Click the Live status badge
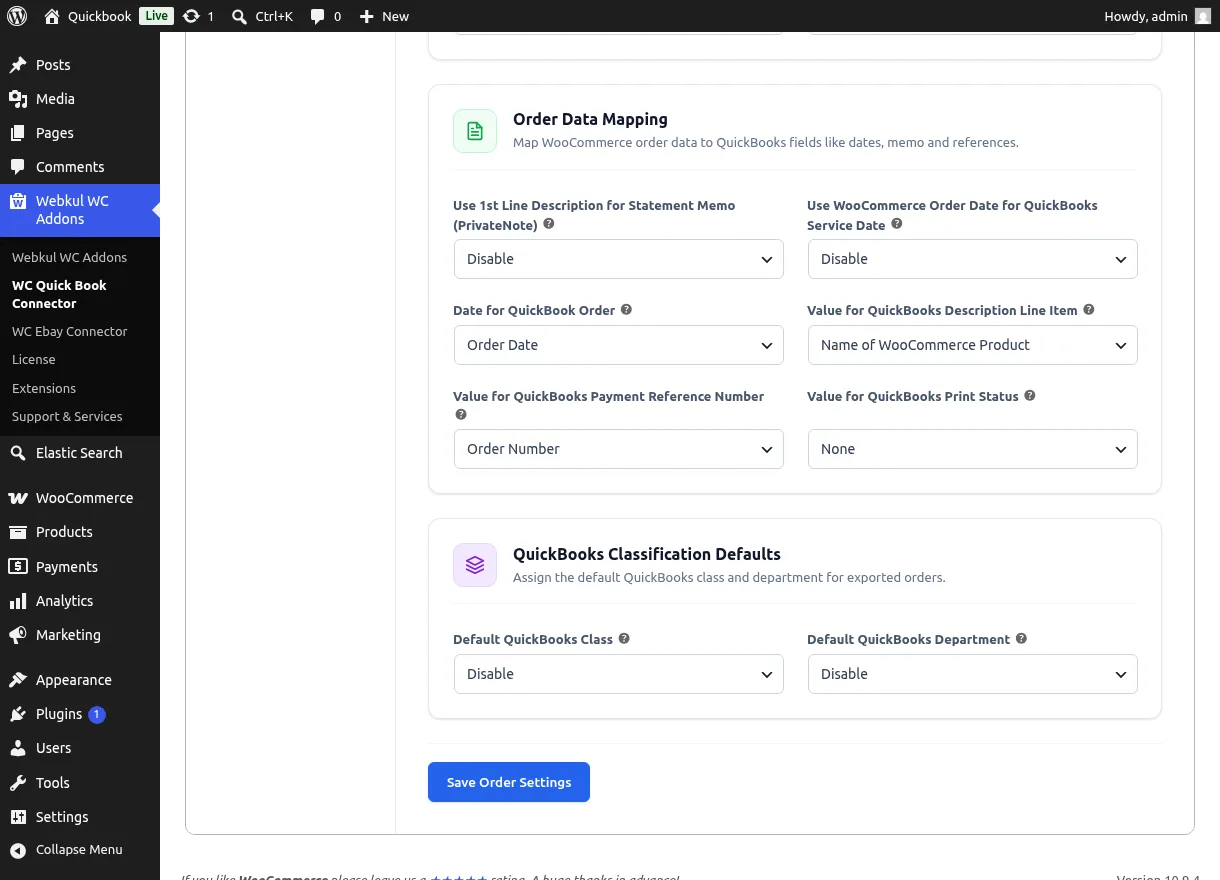Screen dimensions: 1220x880 tap(156, 16)
